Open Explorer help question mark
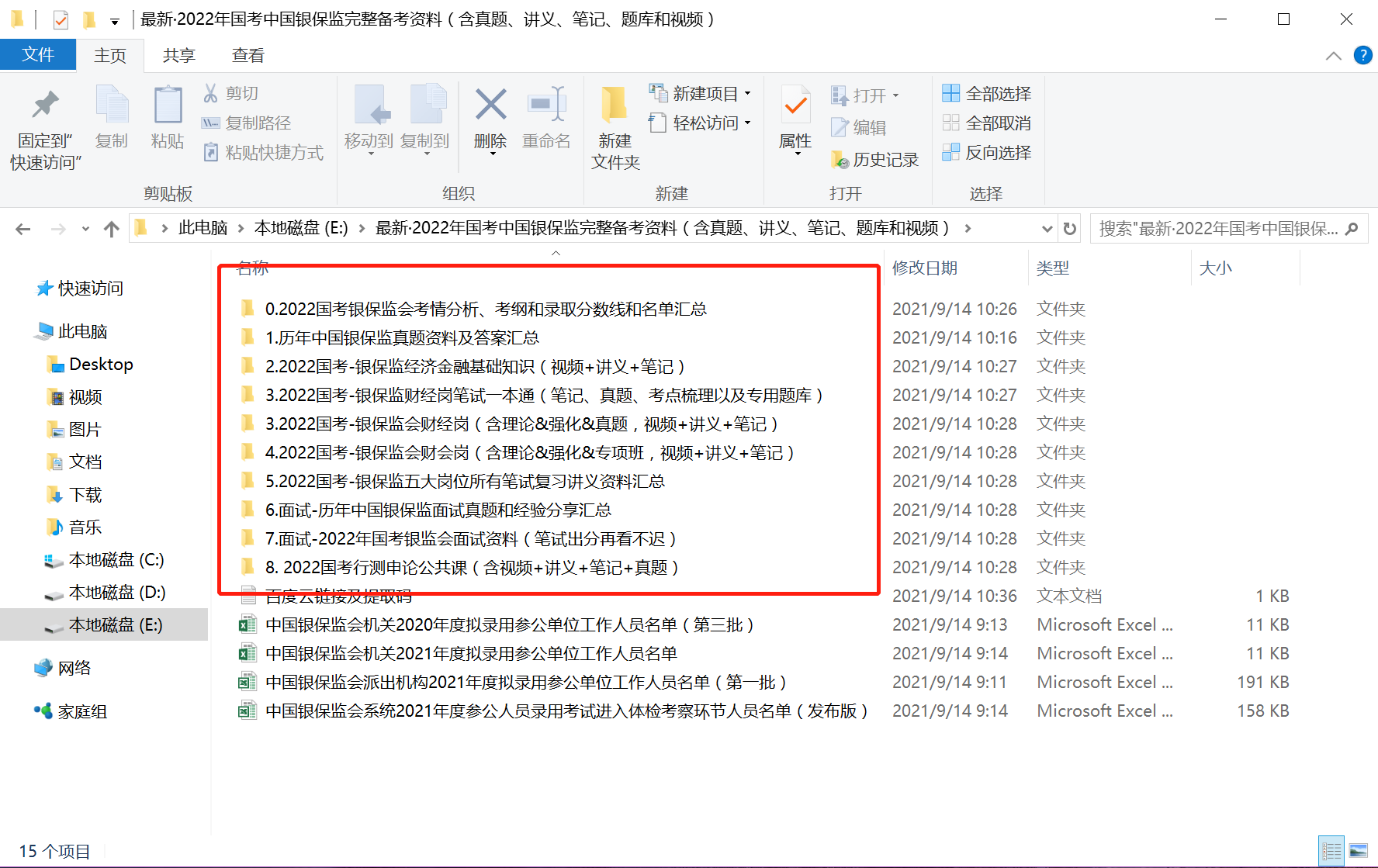This screenshot has height=868, width=1378. tap(1362, 55)
